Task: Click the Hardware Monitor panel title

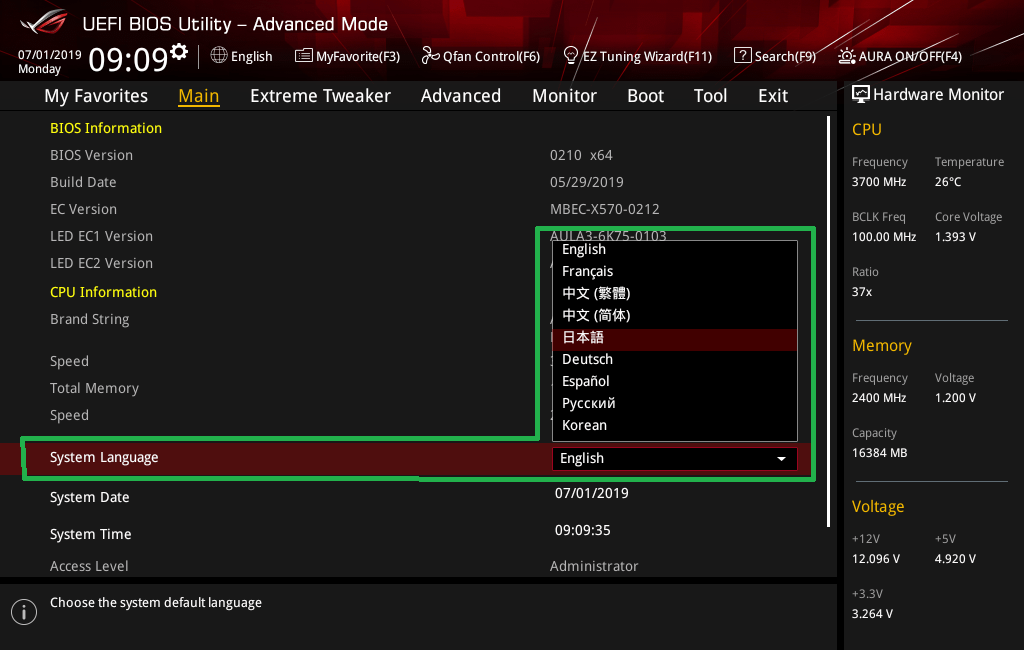Action: [938, 95]
